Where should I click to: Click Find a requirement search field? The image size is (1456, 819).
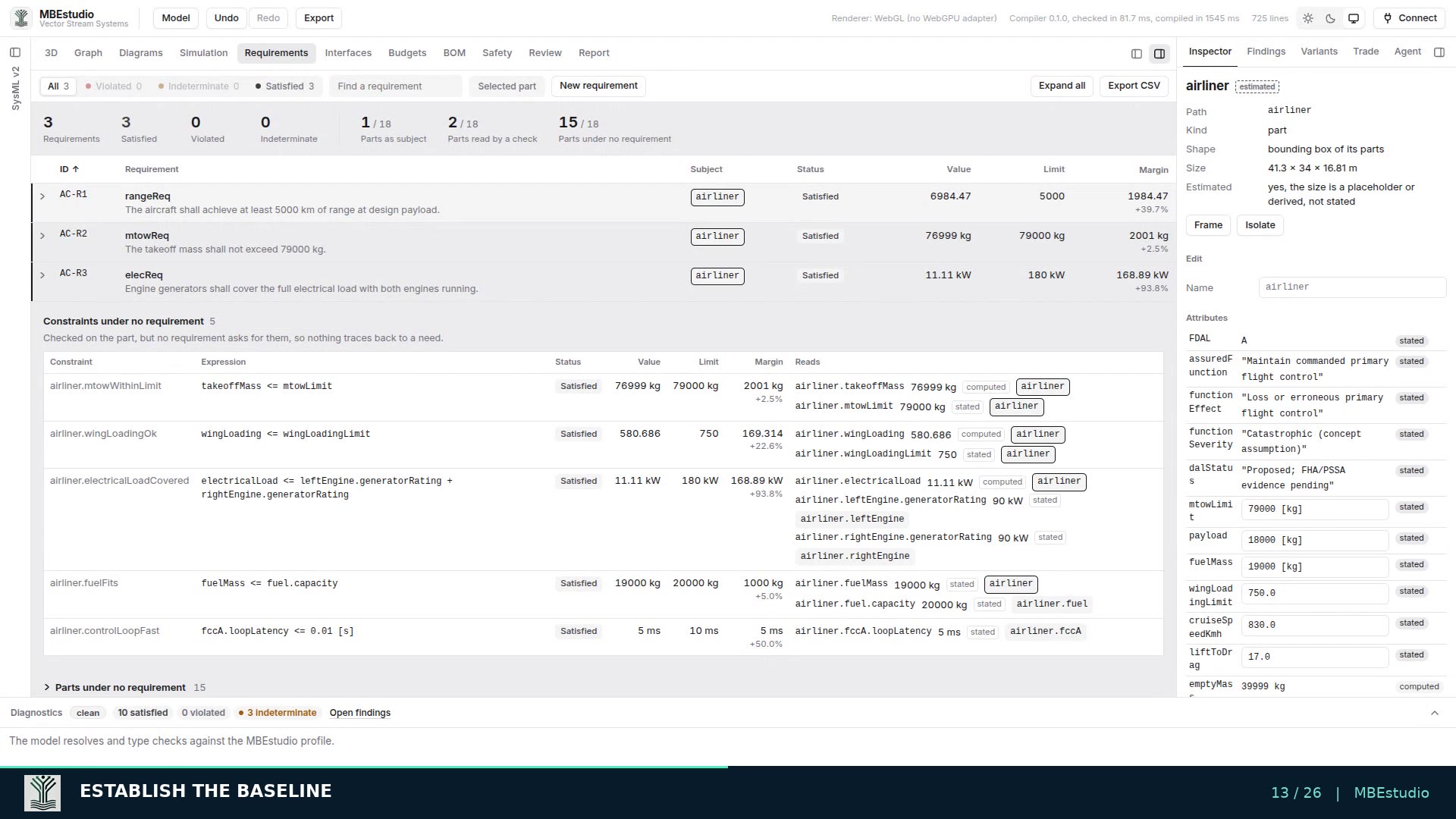395,86
